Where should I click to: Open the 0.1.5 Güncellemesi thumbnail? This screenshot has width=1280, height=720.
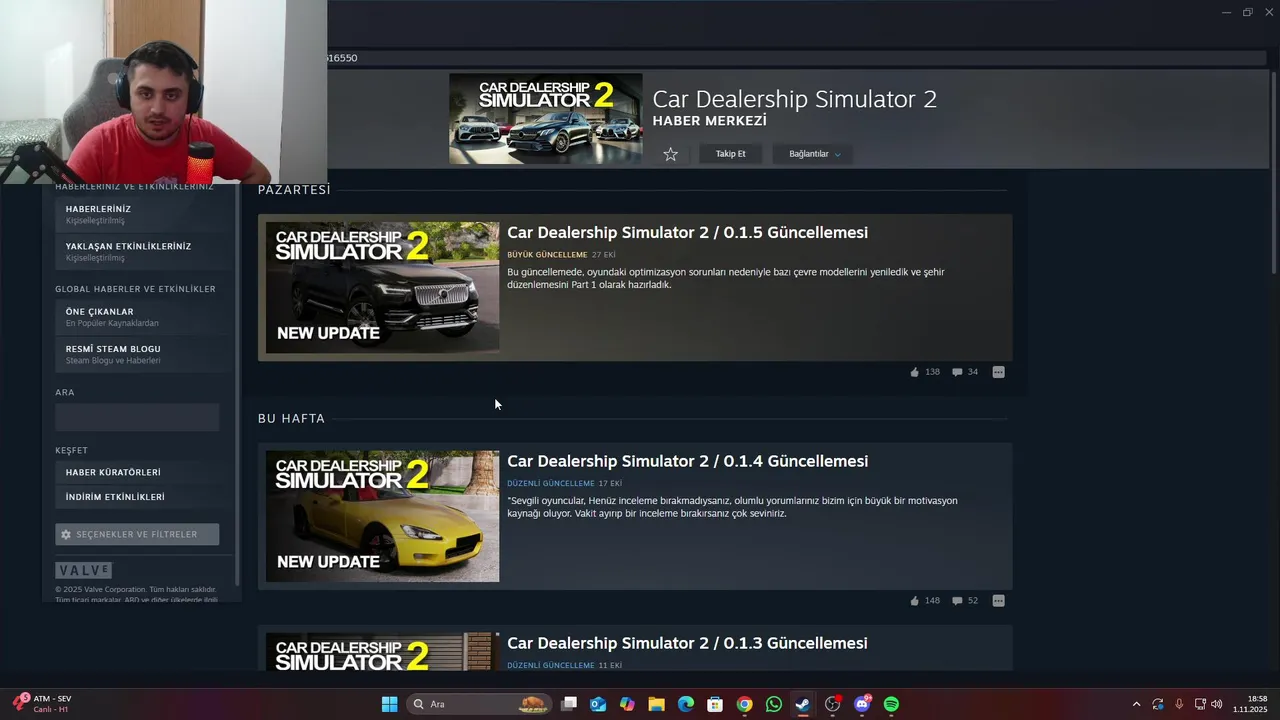point(382,287)
